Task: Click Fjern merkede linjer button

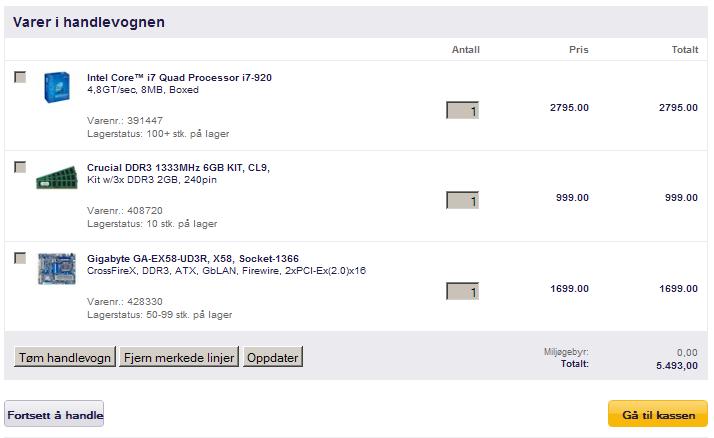Action: point(179,357)
